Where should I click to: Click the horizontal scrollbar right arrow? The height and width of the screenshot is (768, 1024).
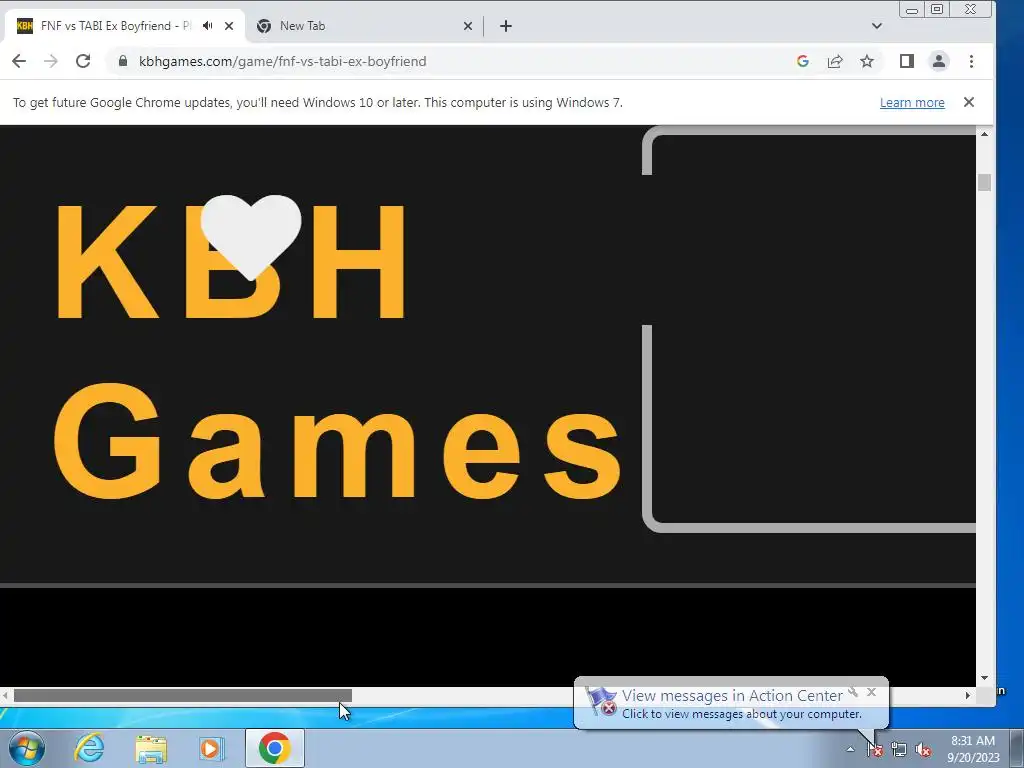(968, 696)
